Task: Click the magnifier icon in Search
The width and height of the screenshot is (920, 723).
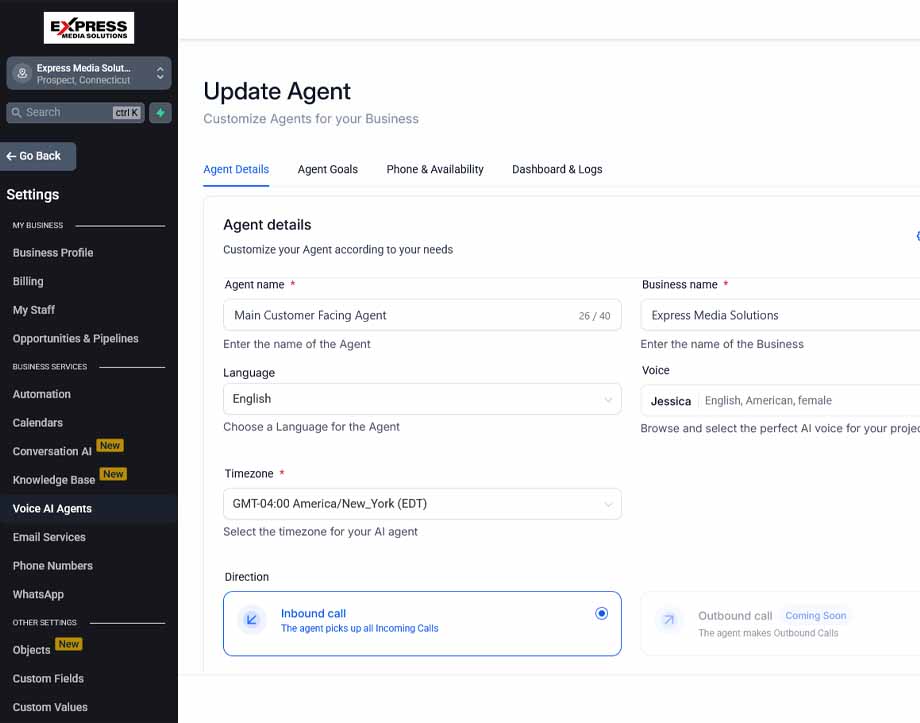Action: click(16, 113)
